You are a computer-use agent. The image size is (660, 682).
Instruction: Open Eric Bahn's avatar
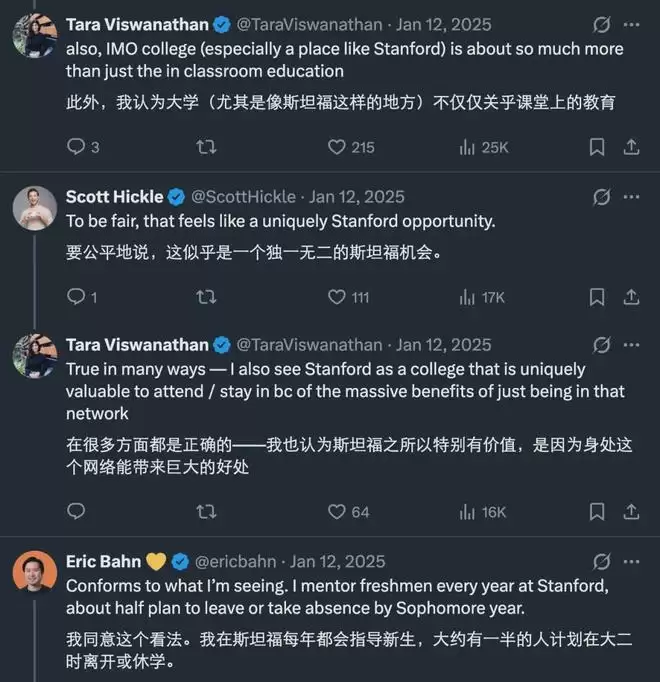tap(35, 573)
